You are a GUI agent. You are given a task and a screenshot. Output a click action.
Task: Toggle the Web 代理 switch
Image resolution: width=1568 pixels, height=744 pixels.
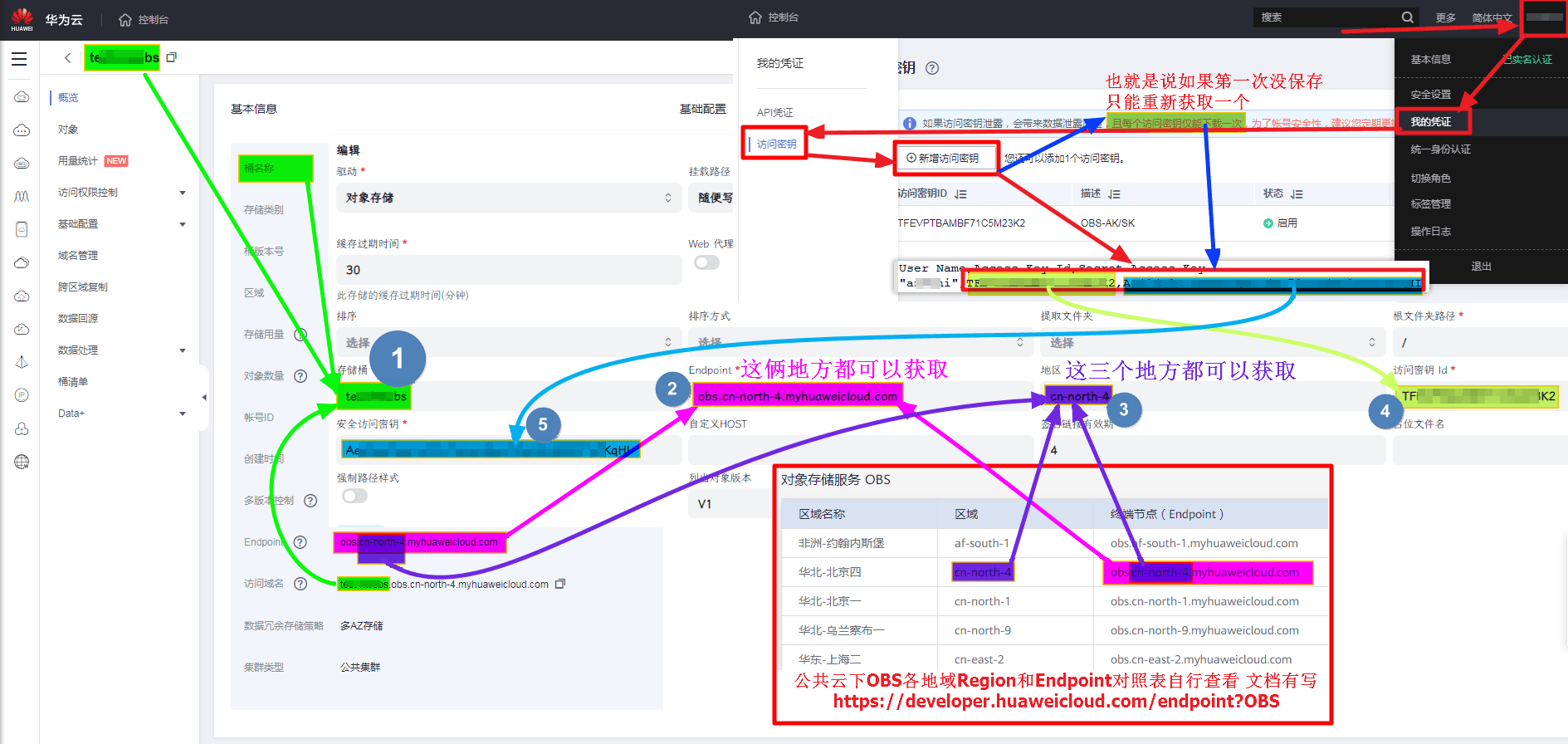706,263
